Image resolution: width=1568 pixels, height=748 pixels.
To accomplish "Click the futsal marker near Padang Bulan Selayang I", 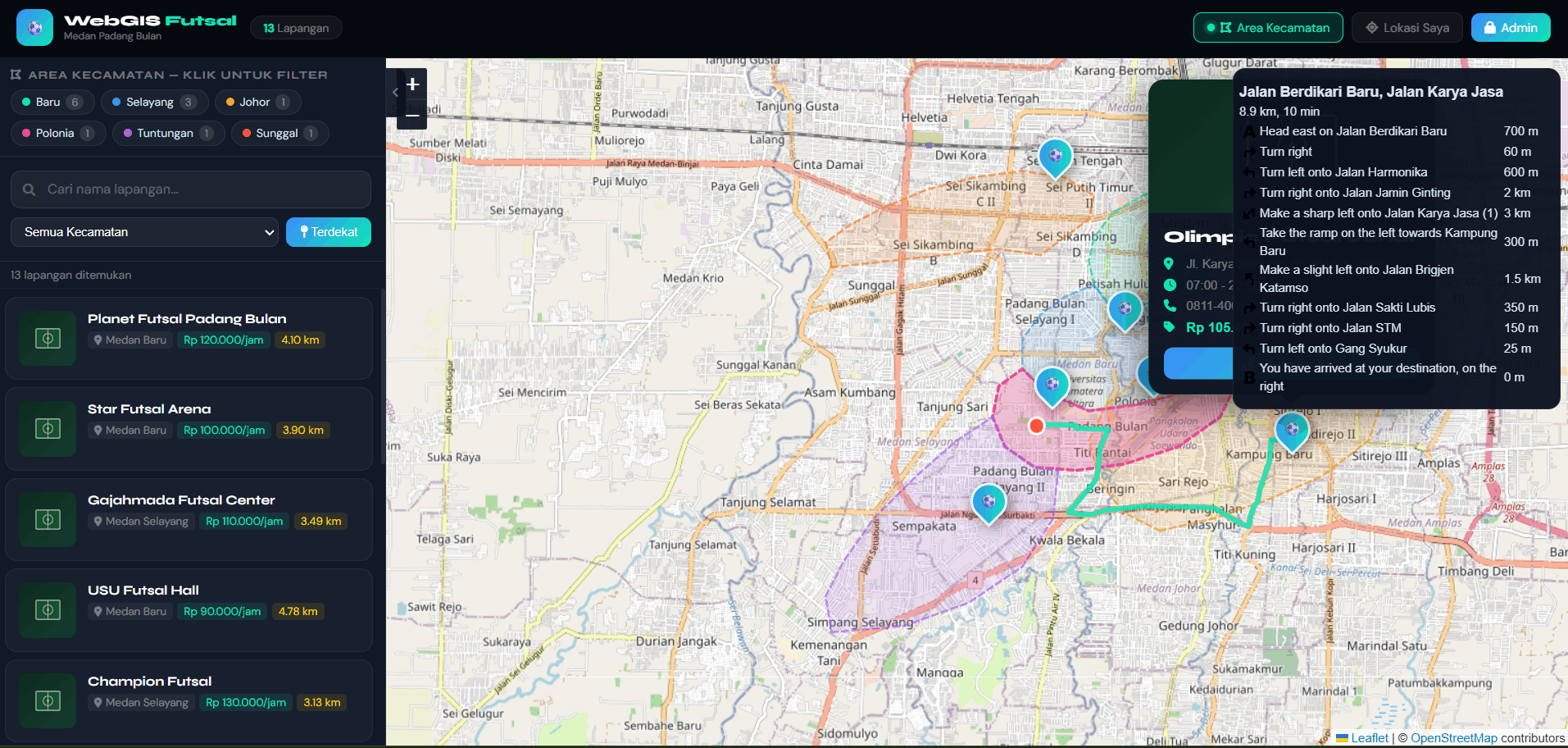I will pyautogui.click(x=1125, y=310).
